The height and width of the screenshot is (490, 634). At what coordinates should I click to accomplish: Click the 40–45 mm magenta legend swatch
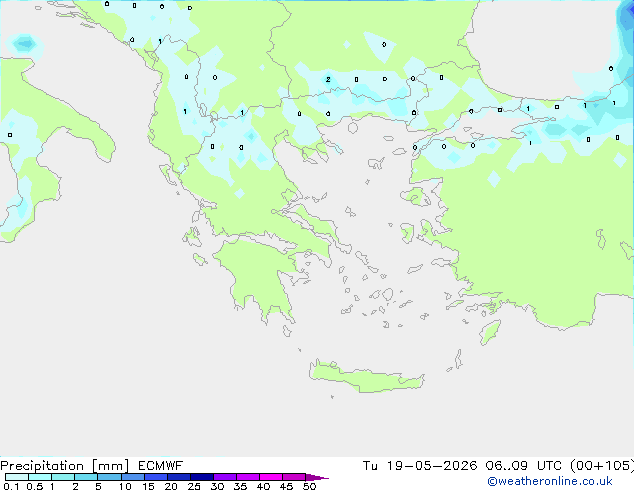pyautogui.click(x=271, y=477)
